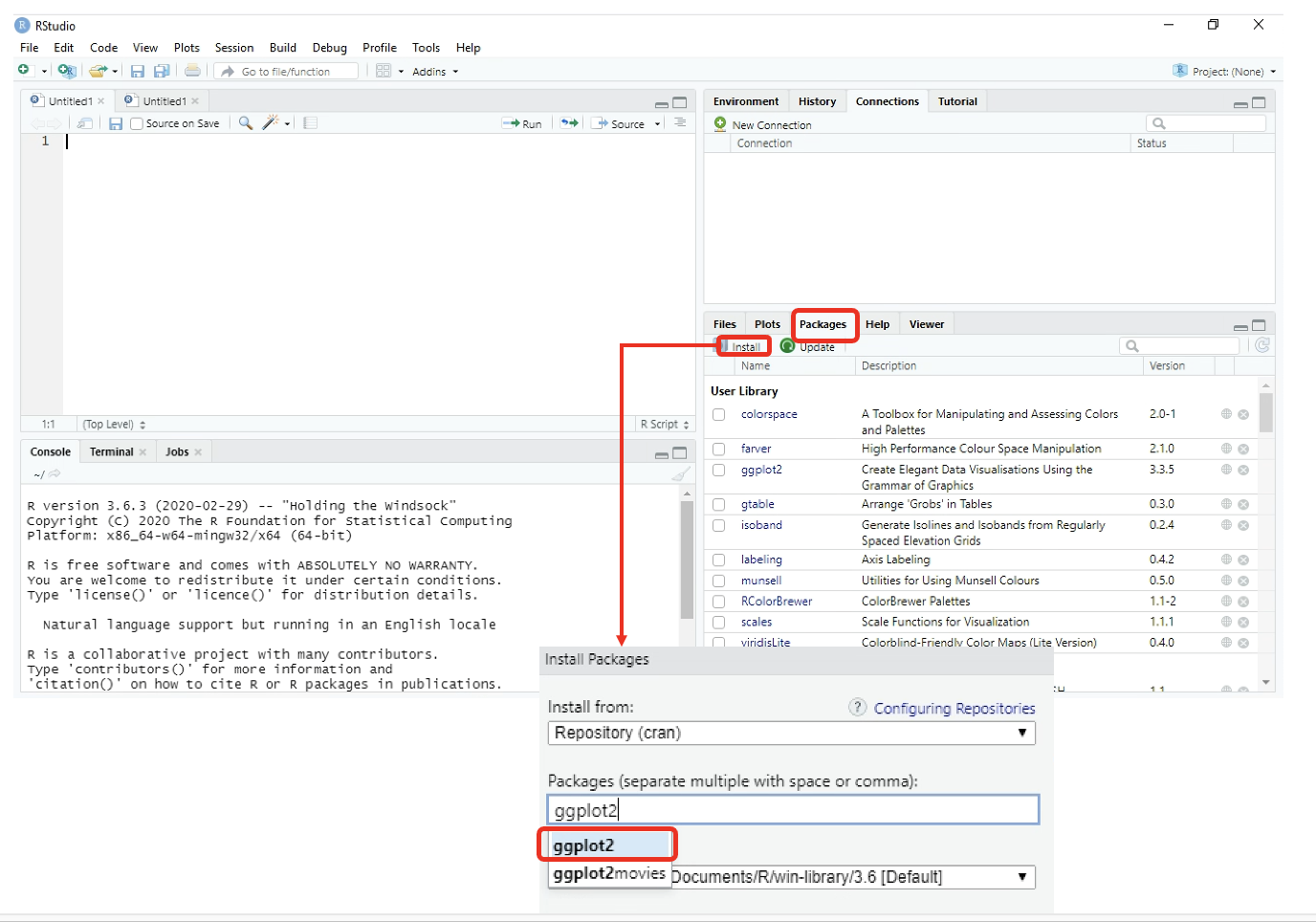
Task: Create a new project with the R project icon
Action: coord(66,71)
